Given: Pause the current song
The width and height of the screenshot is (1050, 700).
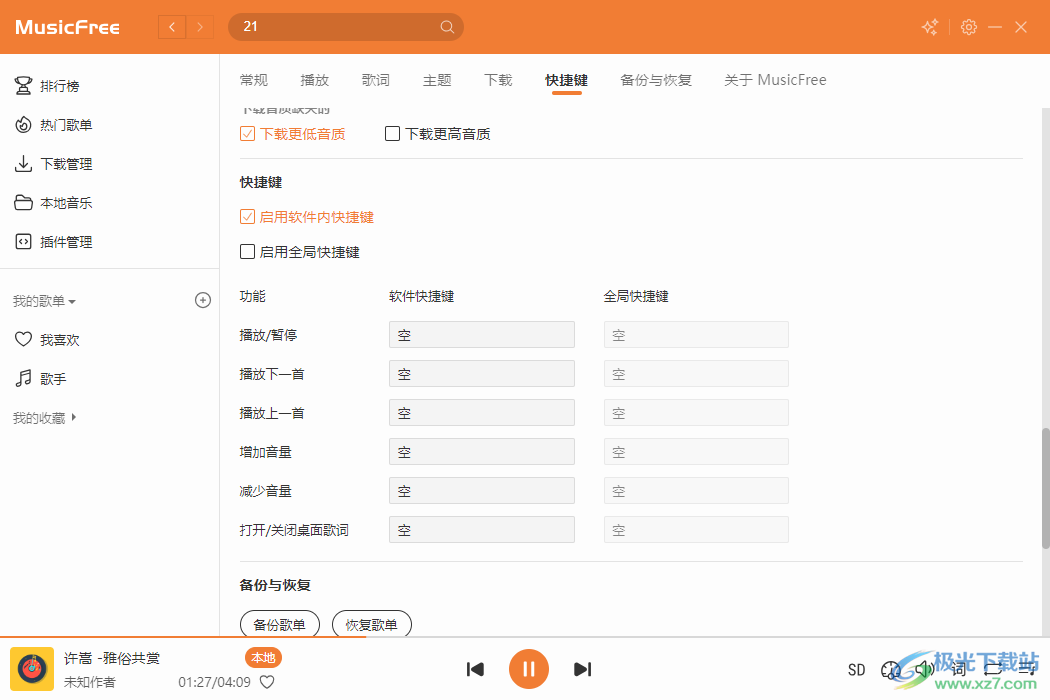Looking at the screenshot, I should pyautogui.click(x=528, y=669).
